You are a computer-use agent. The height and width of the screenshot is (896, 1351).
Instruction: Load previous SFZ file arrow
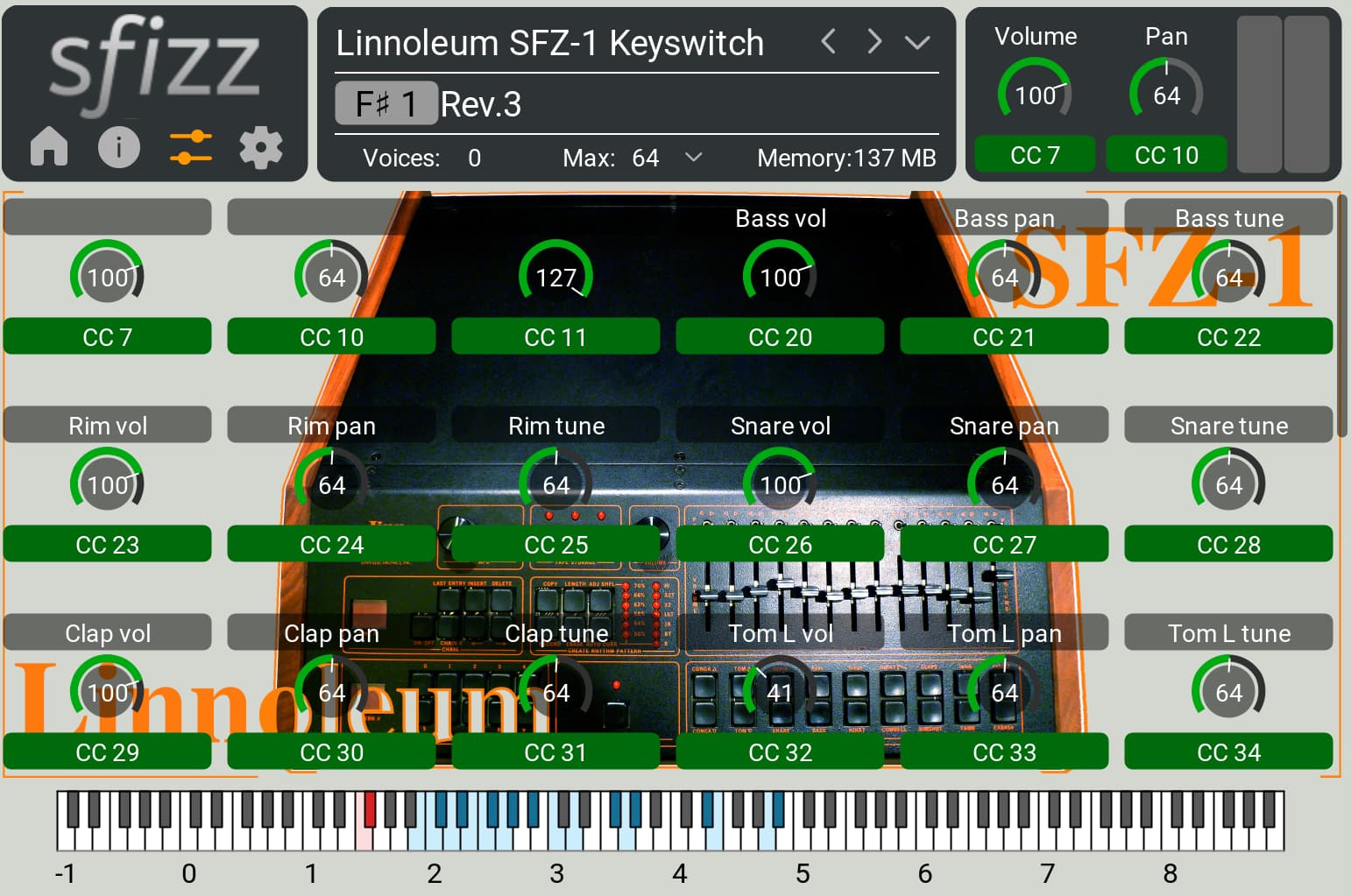pos(828,41)
